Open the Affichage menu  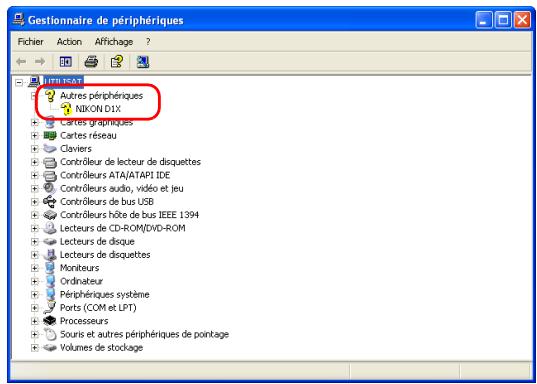[x=114, y=42]
